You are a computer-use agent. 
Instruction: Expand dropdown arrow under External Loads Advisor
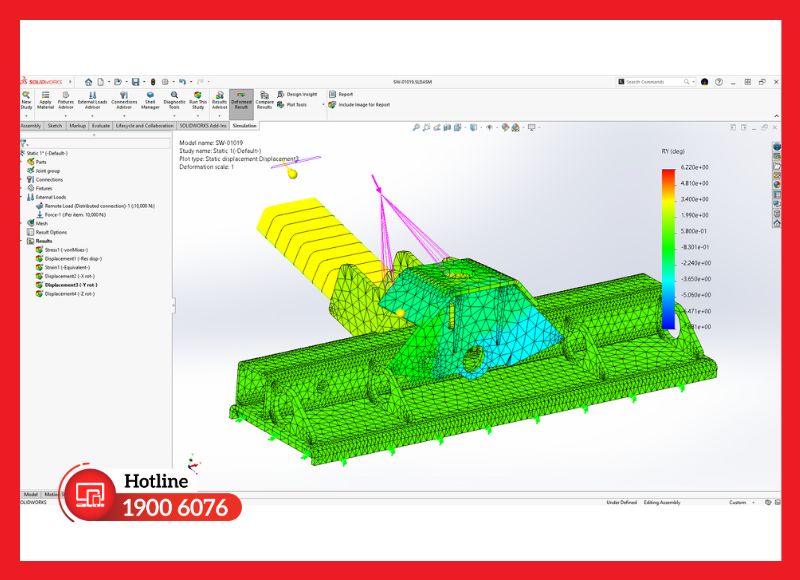click(92, 116)
